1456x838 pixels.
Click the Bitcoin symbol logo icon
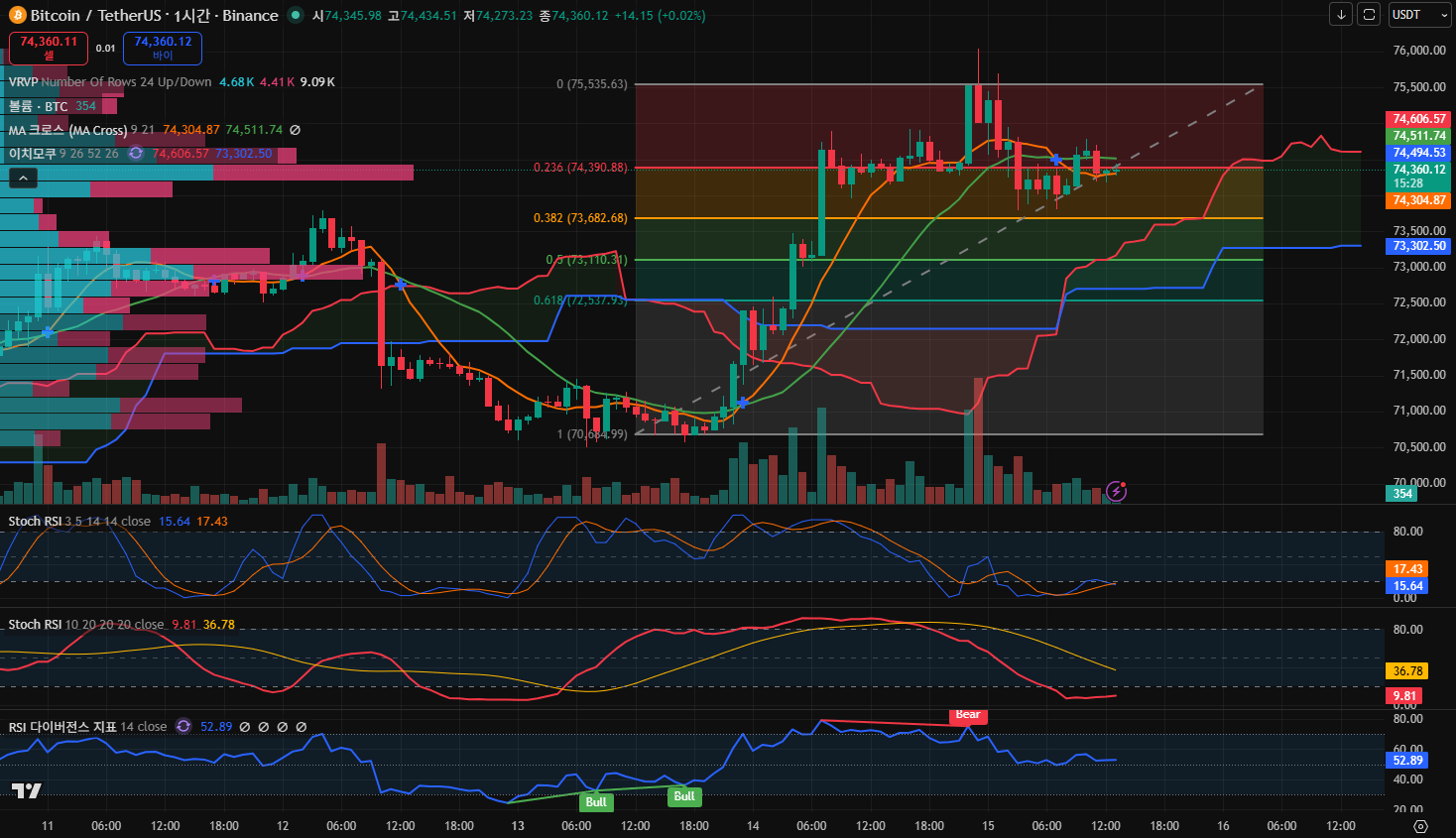18,16
